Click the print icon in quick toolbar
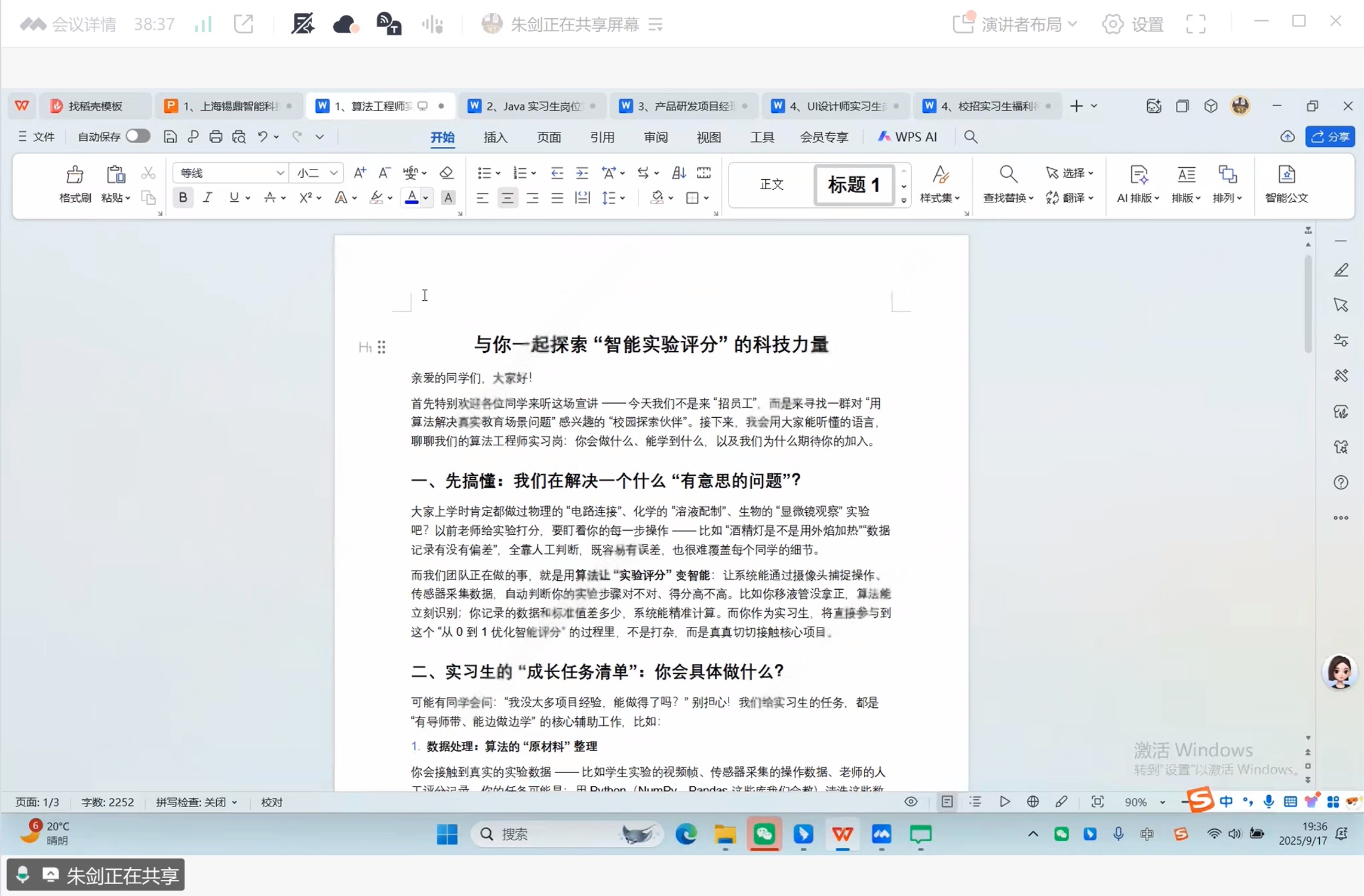 [x=216, y=137]
